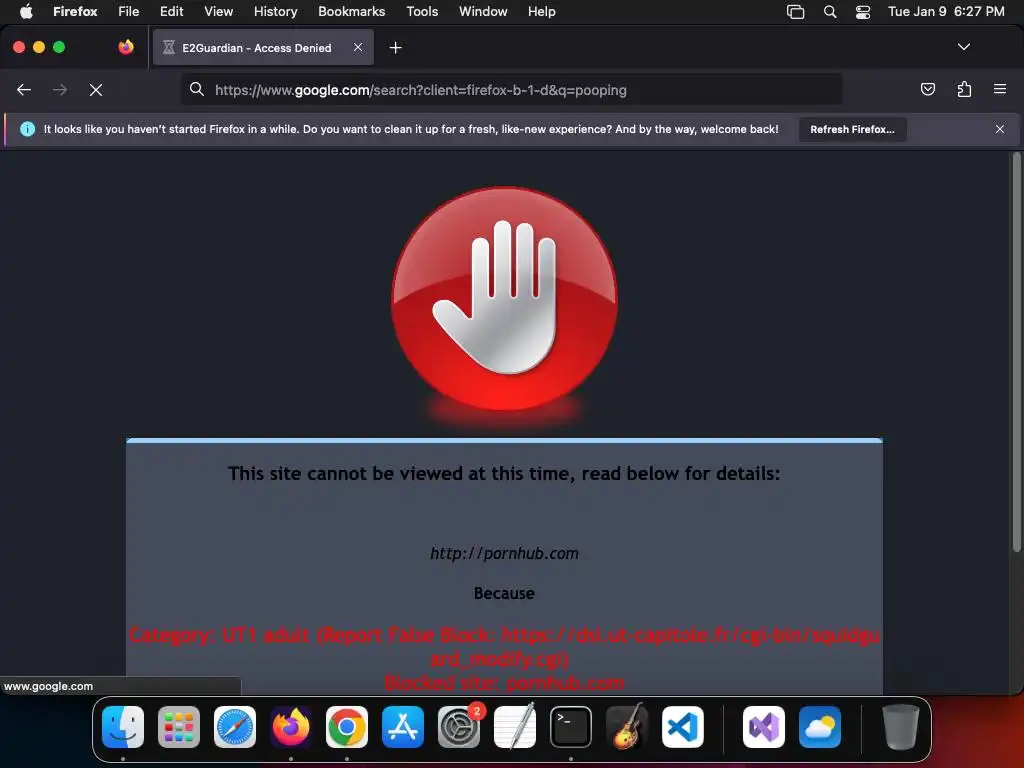
Task: Select the E2Guardian - Access Denied tab
Action: 263,47
